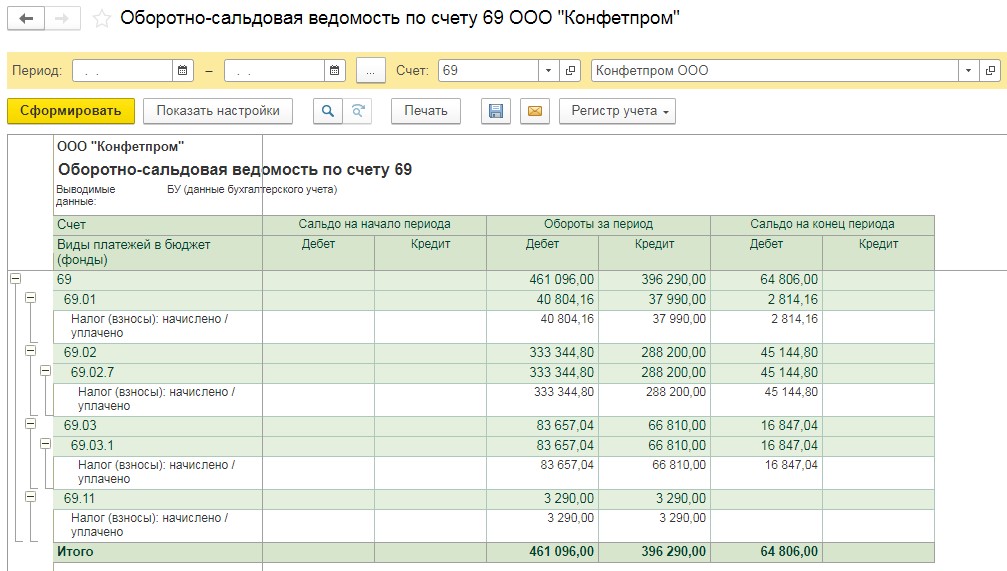
Task: Save report using the diskette icon
Action: pyautogui.click(x=495, y=111)
